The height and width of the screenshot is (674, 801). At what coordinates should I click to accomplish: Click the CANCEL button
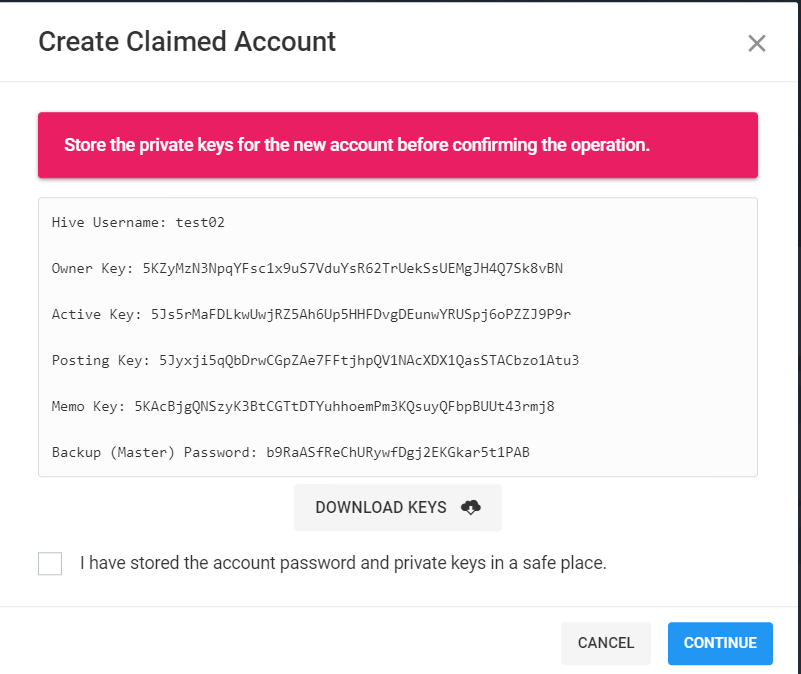pos(606,643)
